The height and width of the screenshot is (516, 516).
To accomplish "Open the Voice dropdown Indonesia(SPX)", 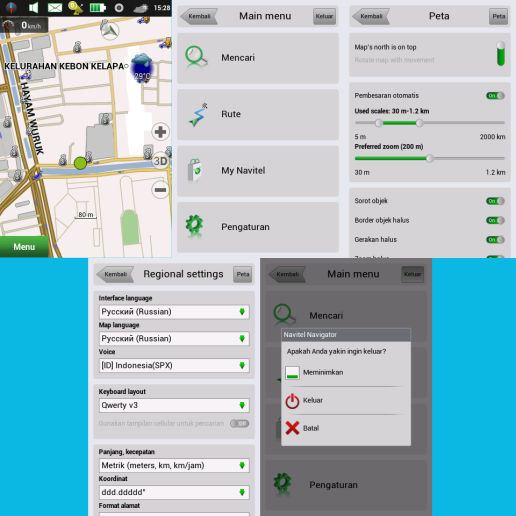I will [x=174, y=366].
